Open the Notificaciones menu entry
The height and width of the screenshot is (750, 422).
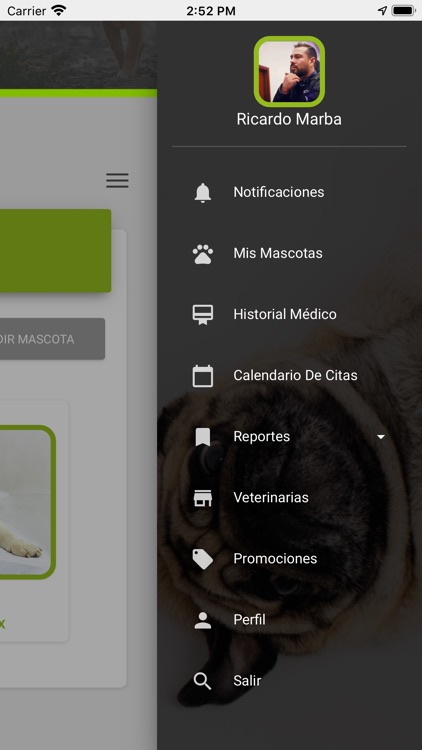click(279, 192)
